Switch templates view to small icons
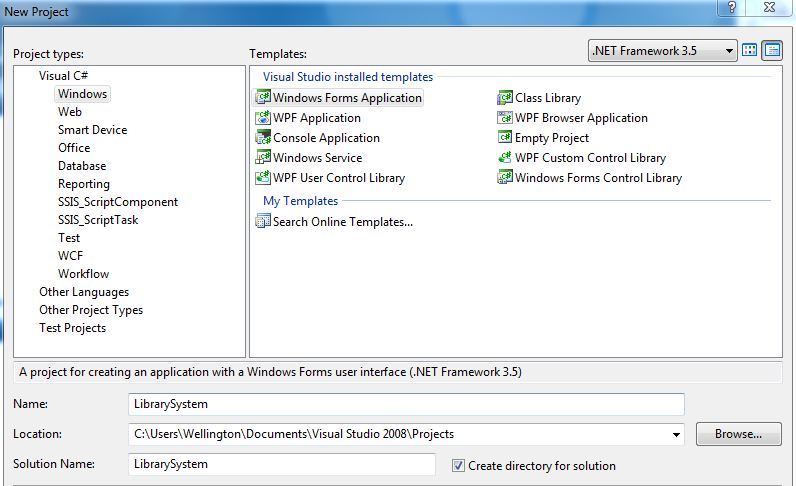The image size is (796, 486). pyautogui.click(x=772, y=51)
